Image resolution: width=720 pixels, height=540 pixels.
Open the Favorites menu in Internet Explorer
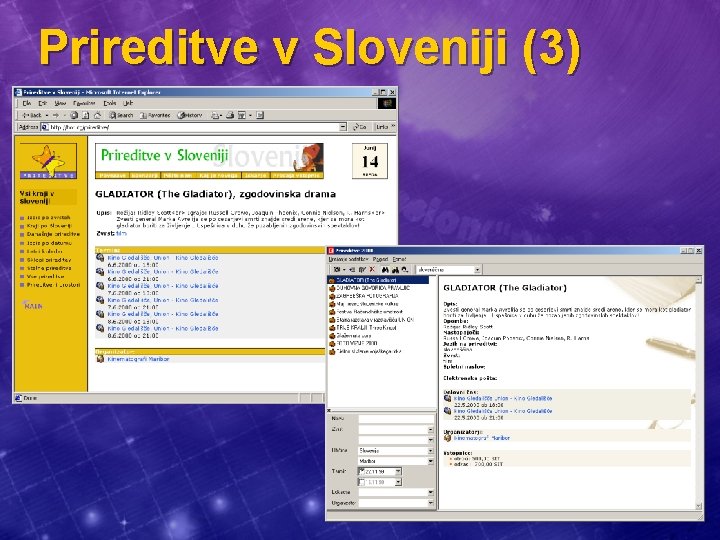click(x=84, y=103)
